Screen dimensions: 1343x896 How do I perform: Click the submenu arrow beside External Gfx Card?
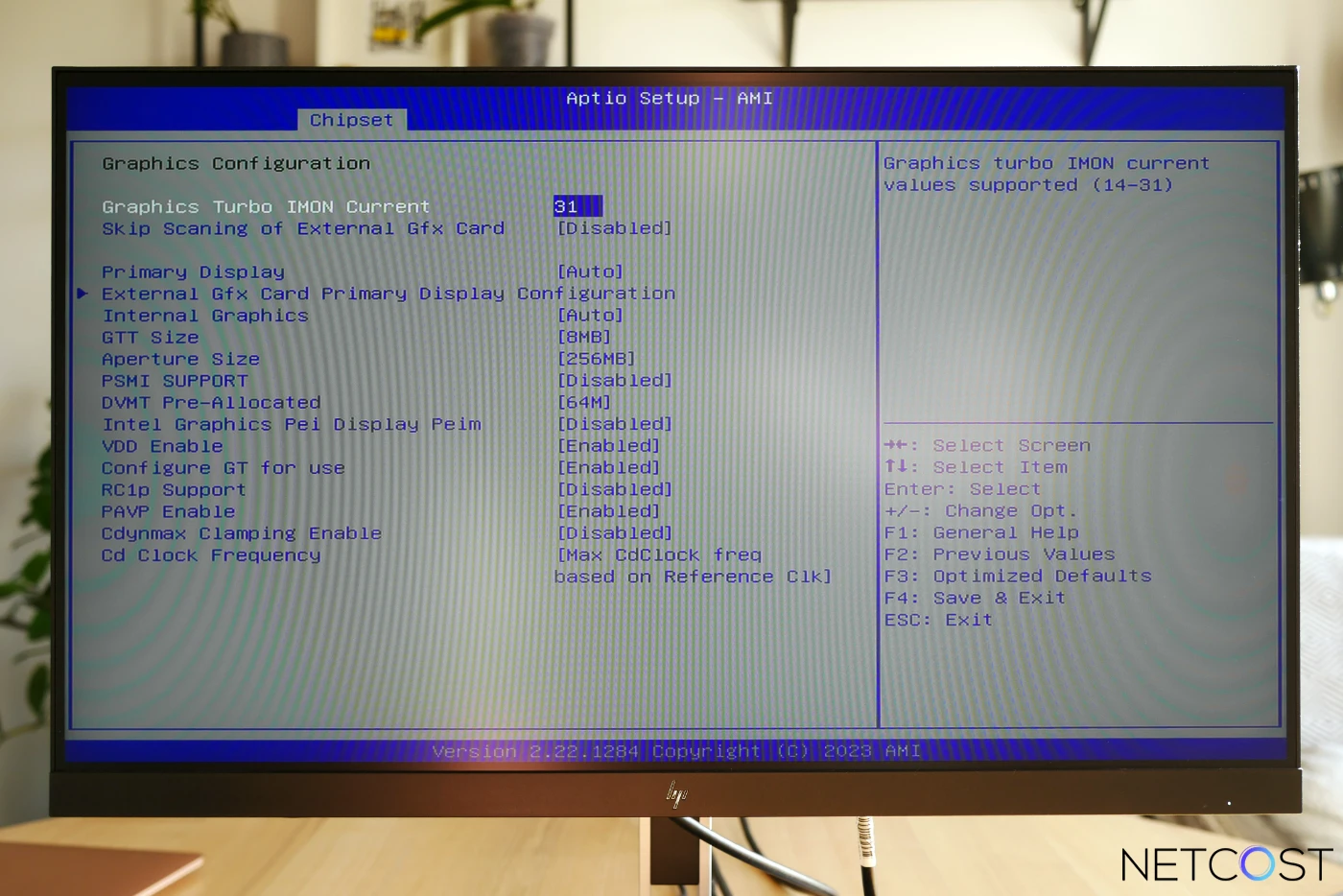(x=82, y=294)
